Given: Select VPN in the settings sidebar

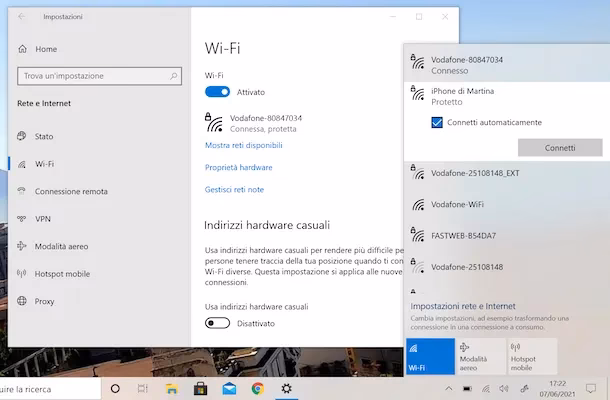Looking at the screenshot, I should pyautogui.click(x=42, y=218).
